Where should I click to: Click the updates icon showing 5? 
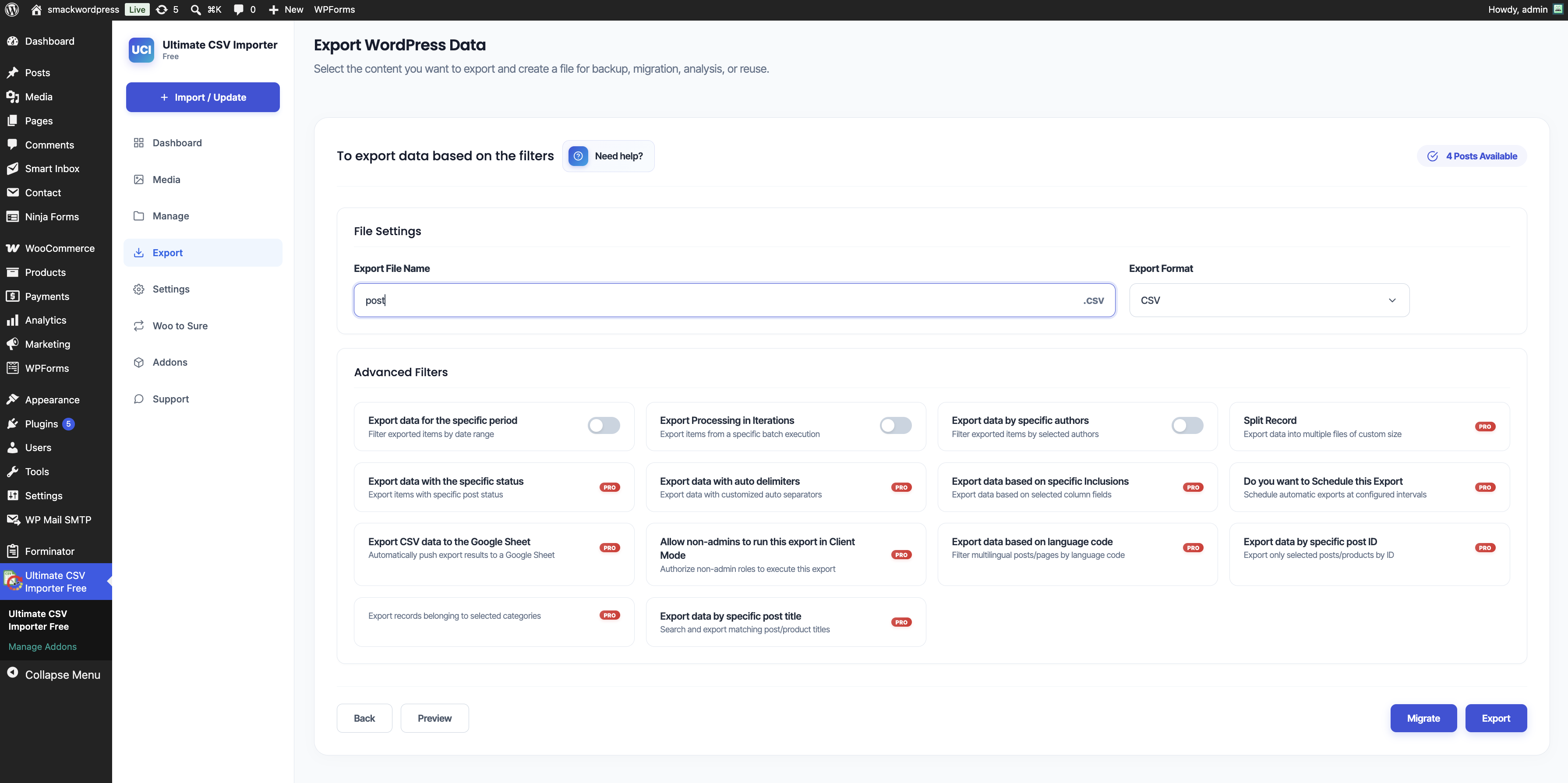pos(162,10)
